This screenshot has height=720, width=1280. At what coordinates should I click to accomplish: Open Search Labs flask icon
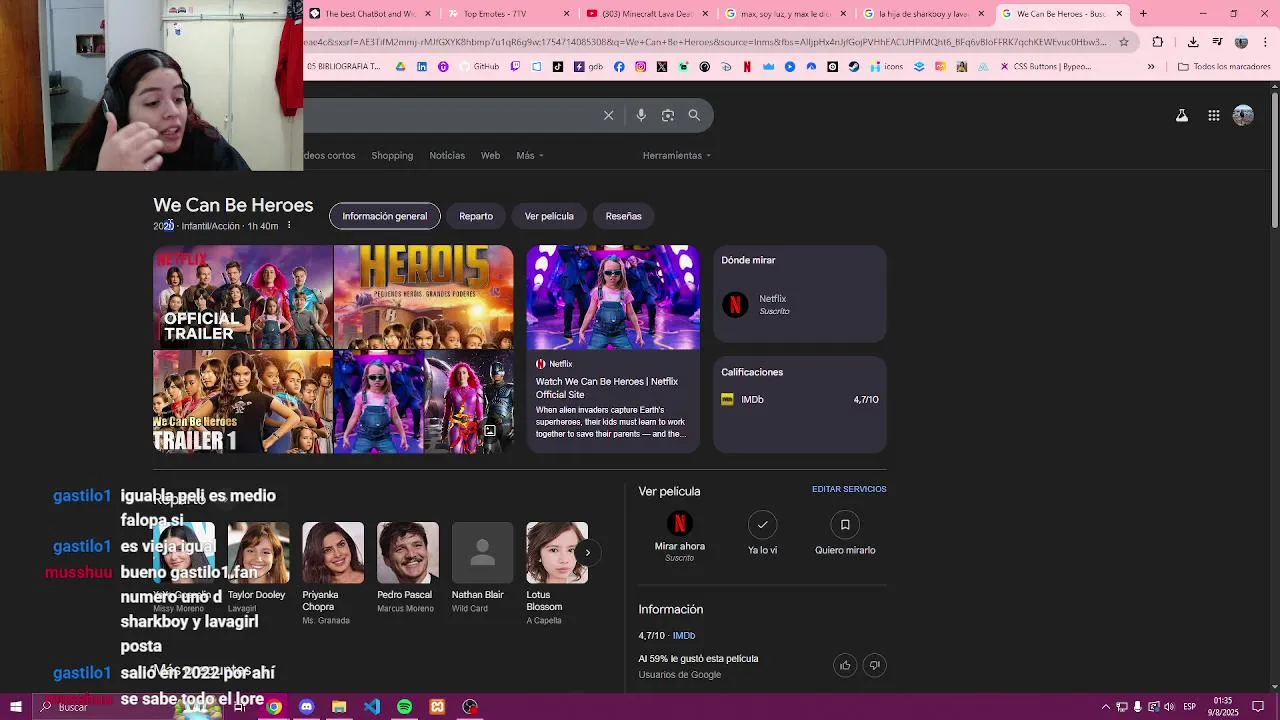1182,115
